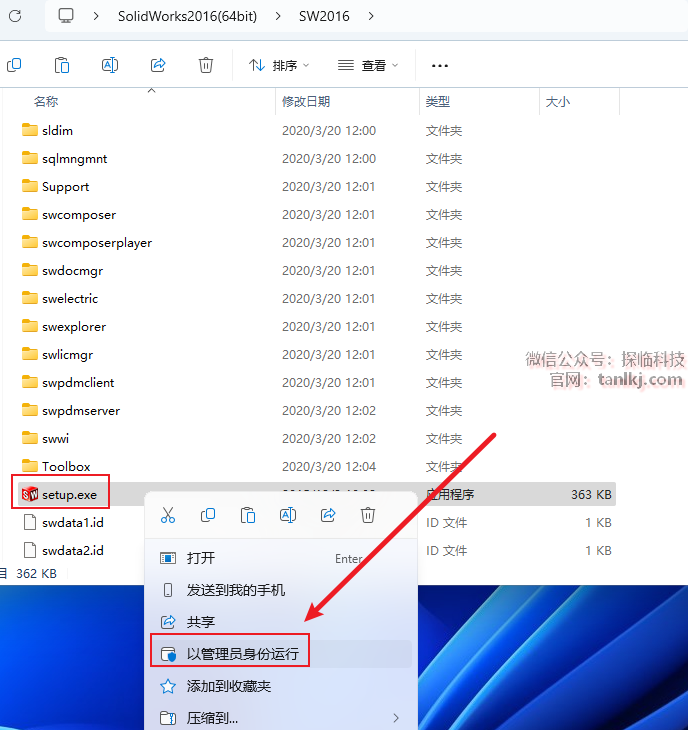This screenshot has height=730, width=688.
Task: Click the This PC monitor icon
Action: point(66,16)
